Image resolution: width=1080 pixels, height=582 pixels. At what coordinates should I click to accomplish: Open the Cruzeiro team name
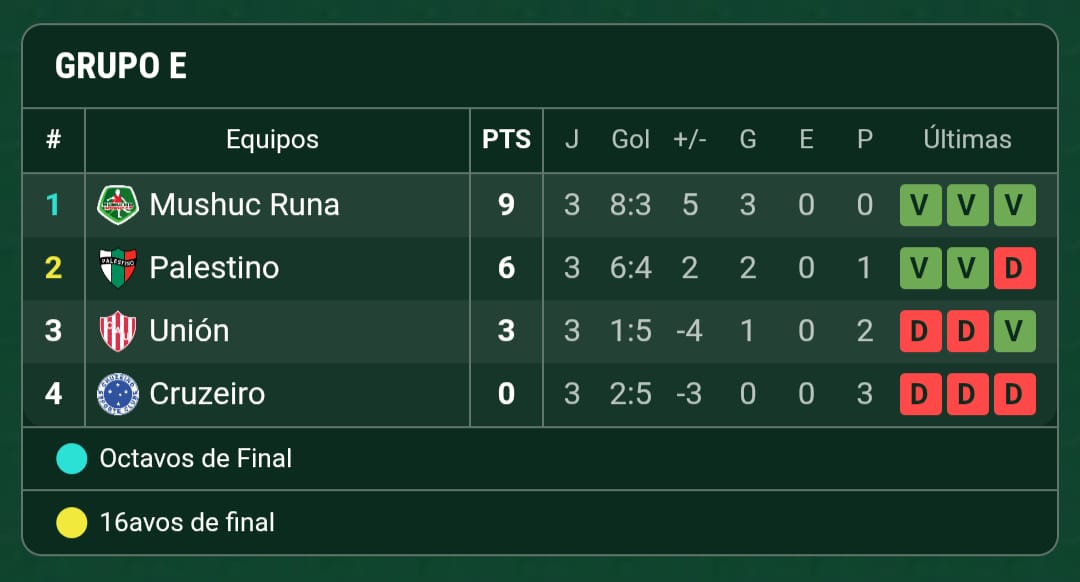pos(207,394)
